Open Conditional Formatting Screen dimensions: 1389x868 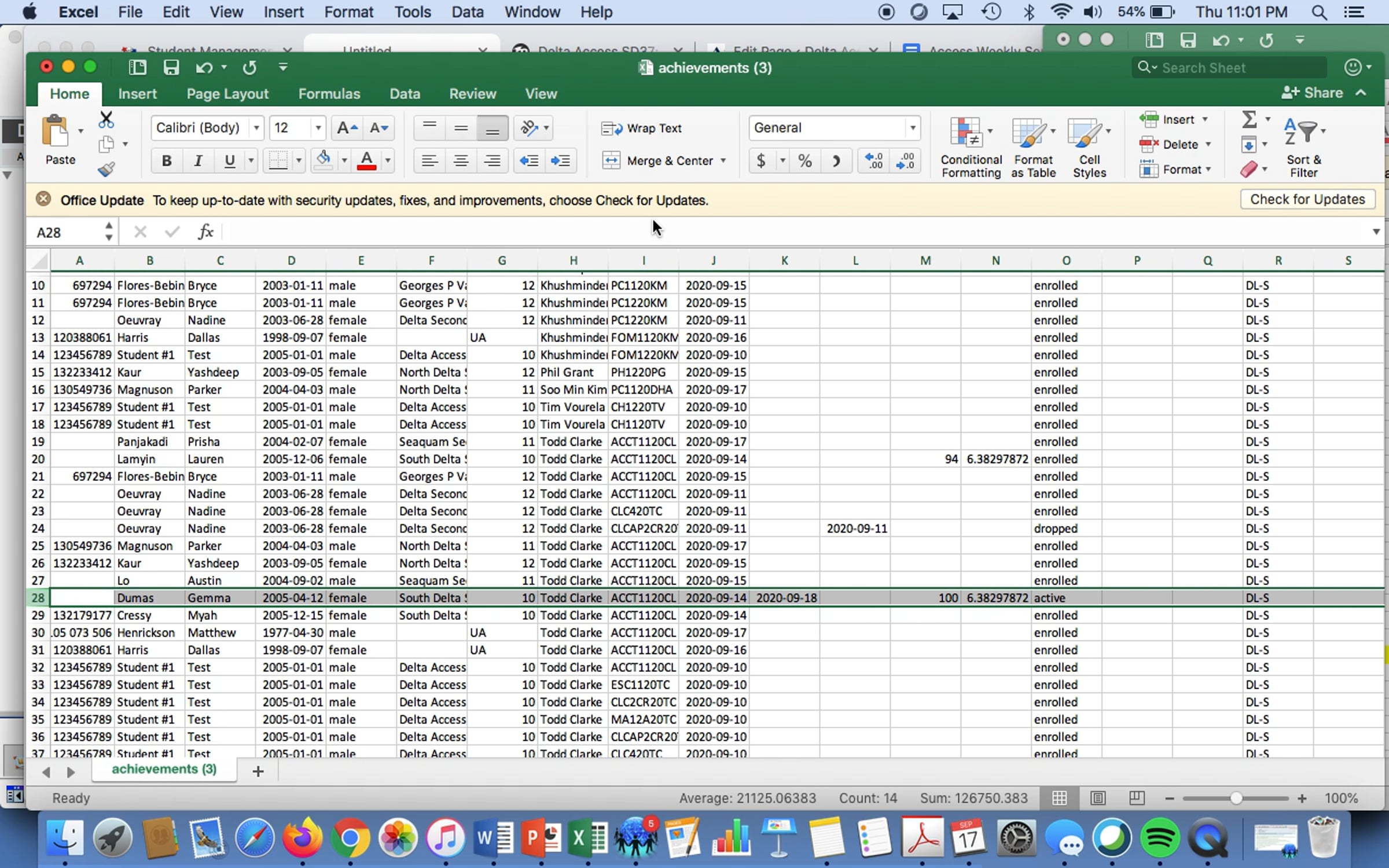tap(971, 148)
